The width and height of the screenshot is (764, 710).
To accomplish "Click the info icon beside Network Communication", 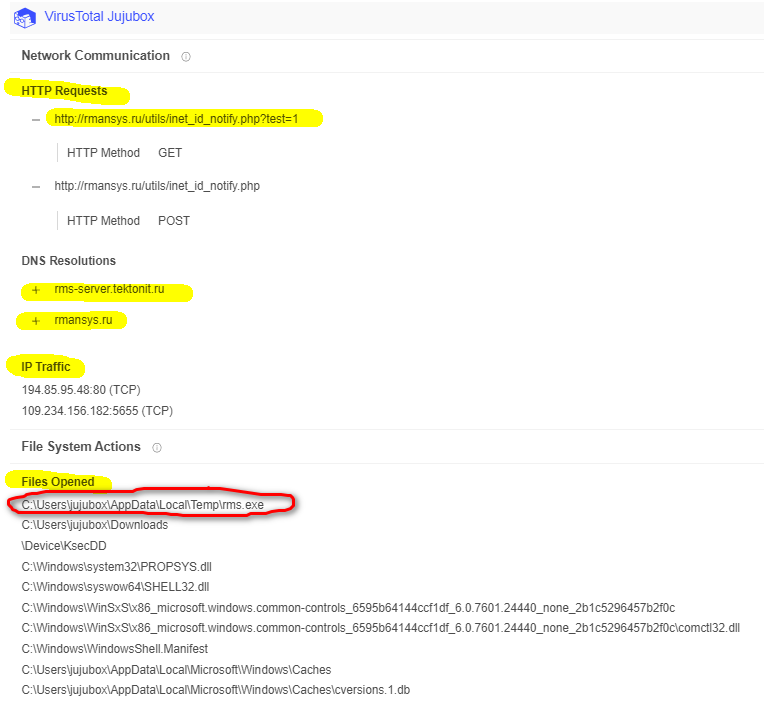I will [x=186, y=57].
